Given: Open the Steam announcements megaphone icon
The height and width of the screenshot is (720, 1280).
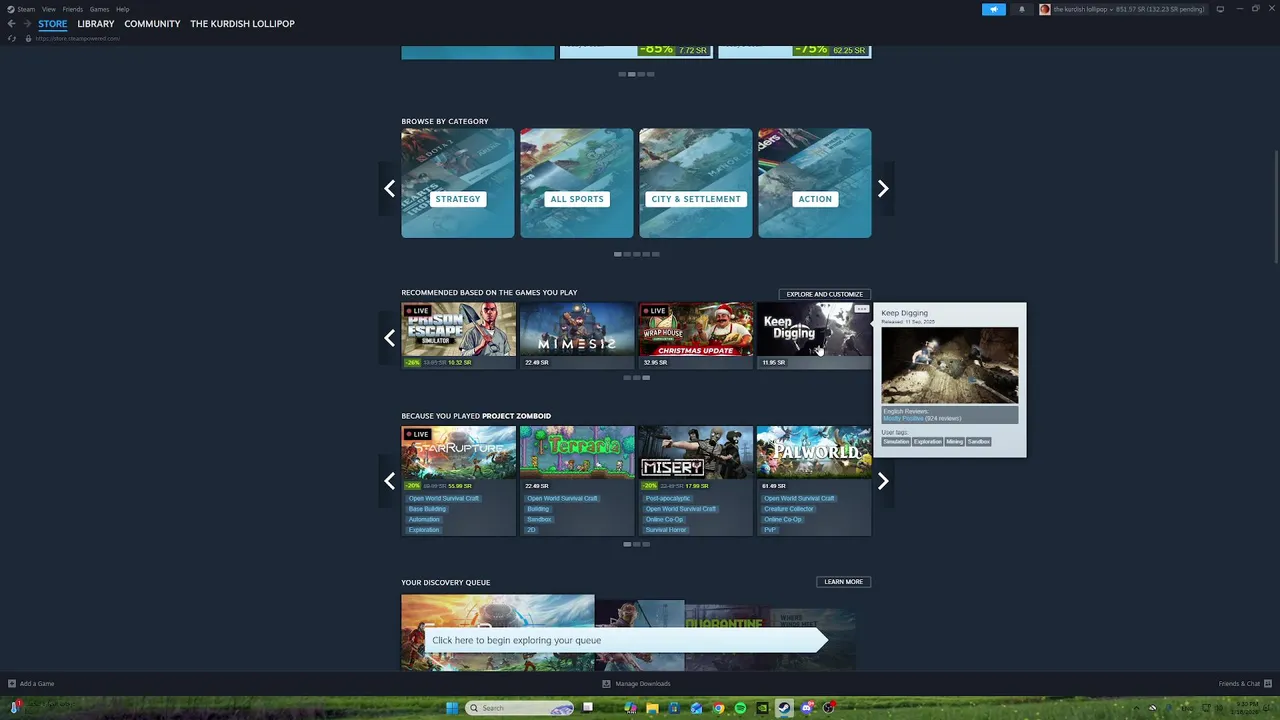Looking at the screenshot, I should point(994,9).
